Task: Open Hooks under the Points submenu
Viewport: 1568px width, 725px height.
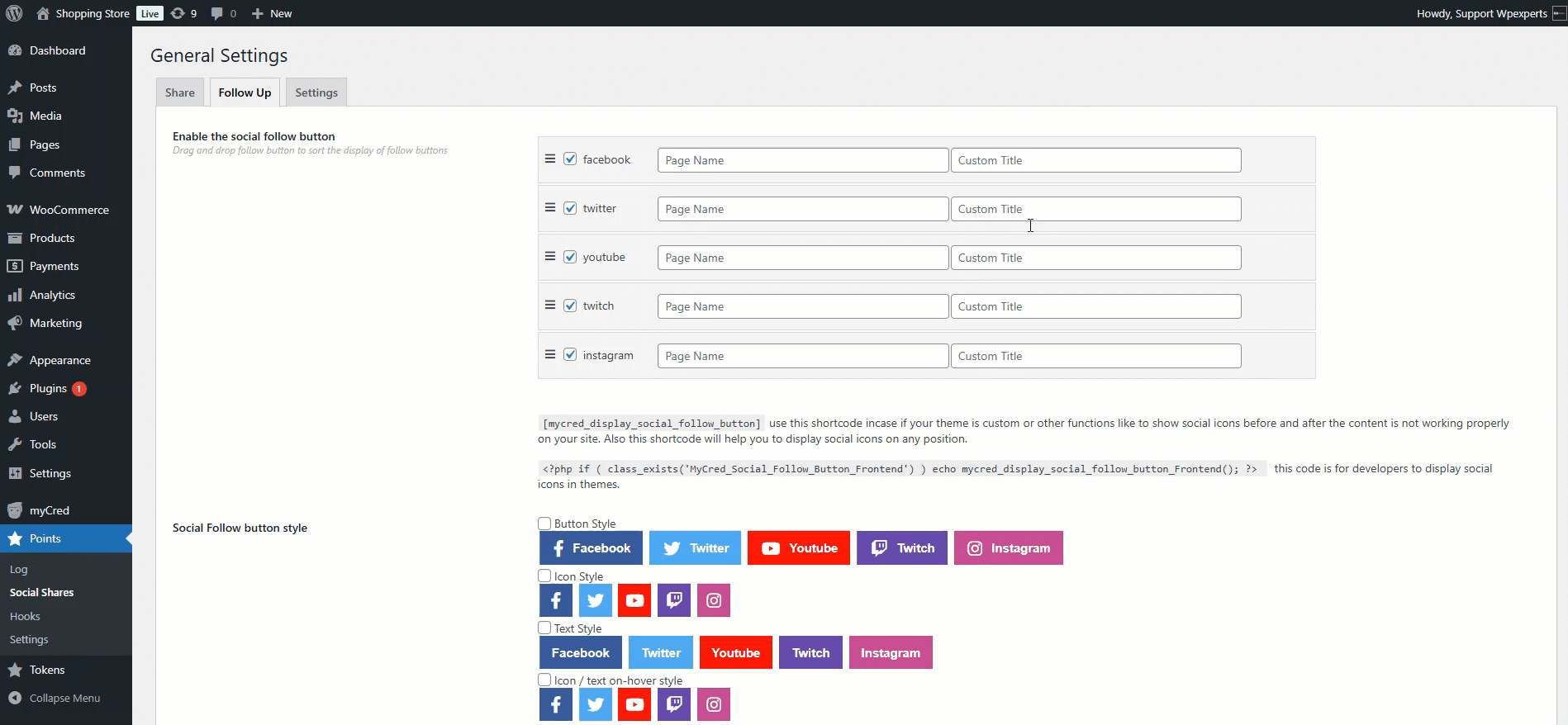Action: pyautogui.click(x=25, y=616)
